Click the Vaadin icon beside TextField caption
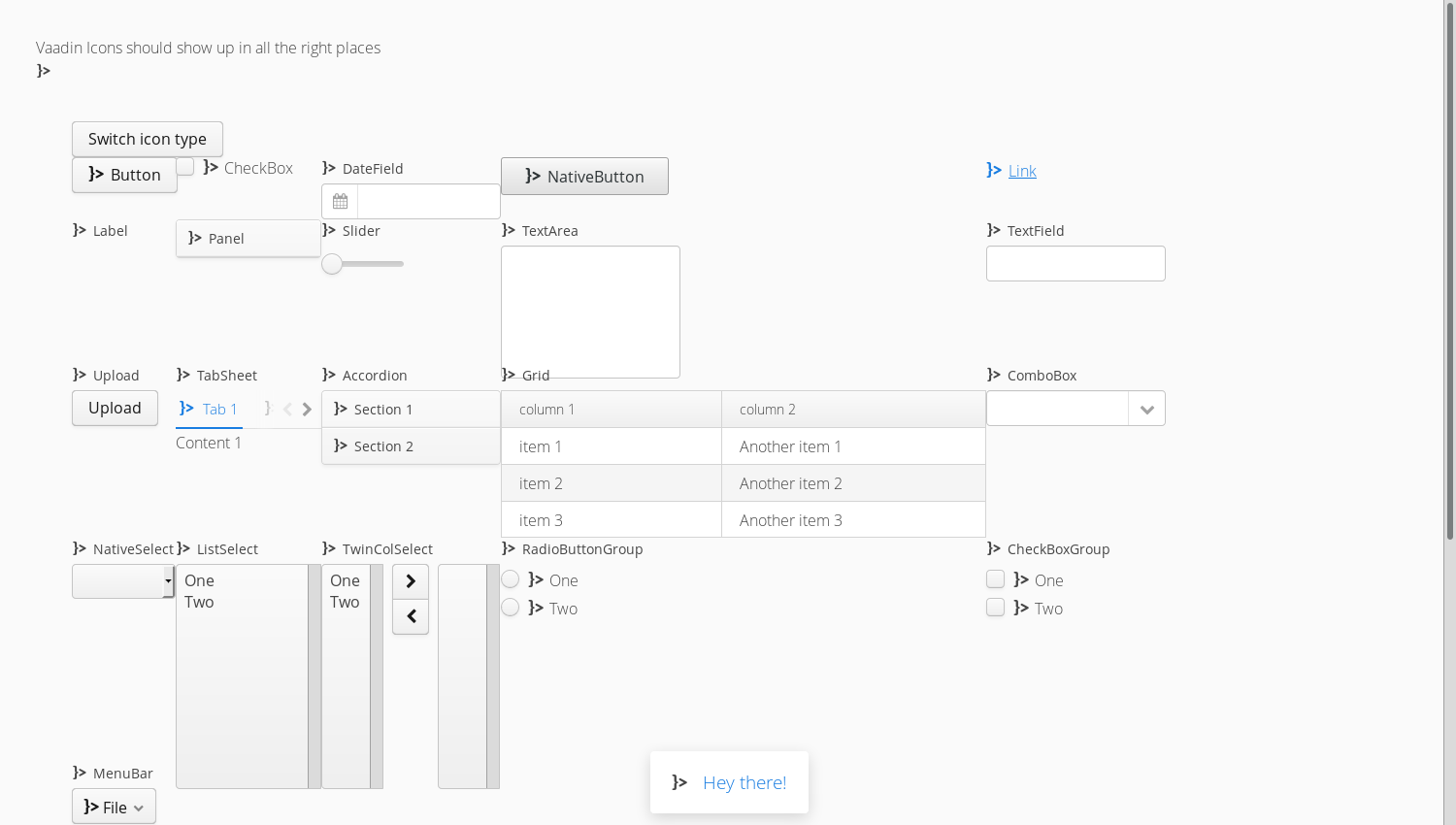The width and height of the screenshot is (1456, 825). point(994,230)
